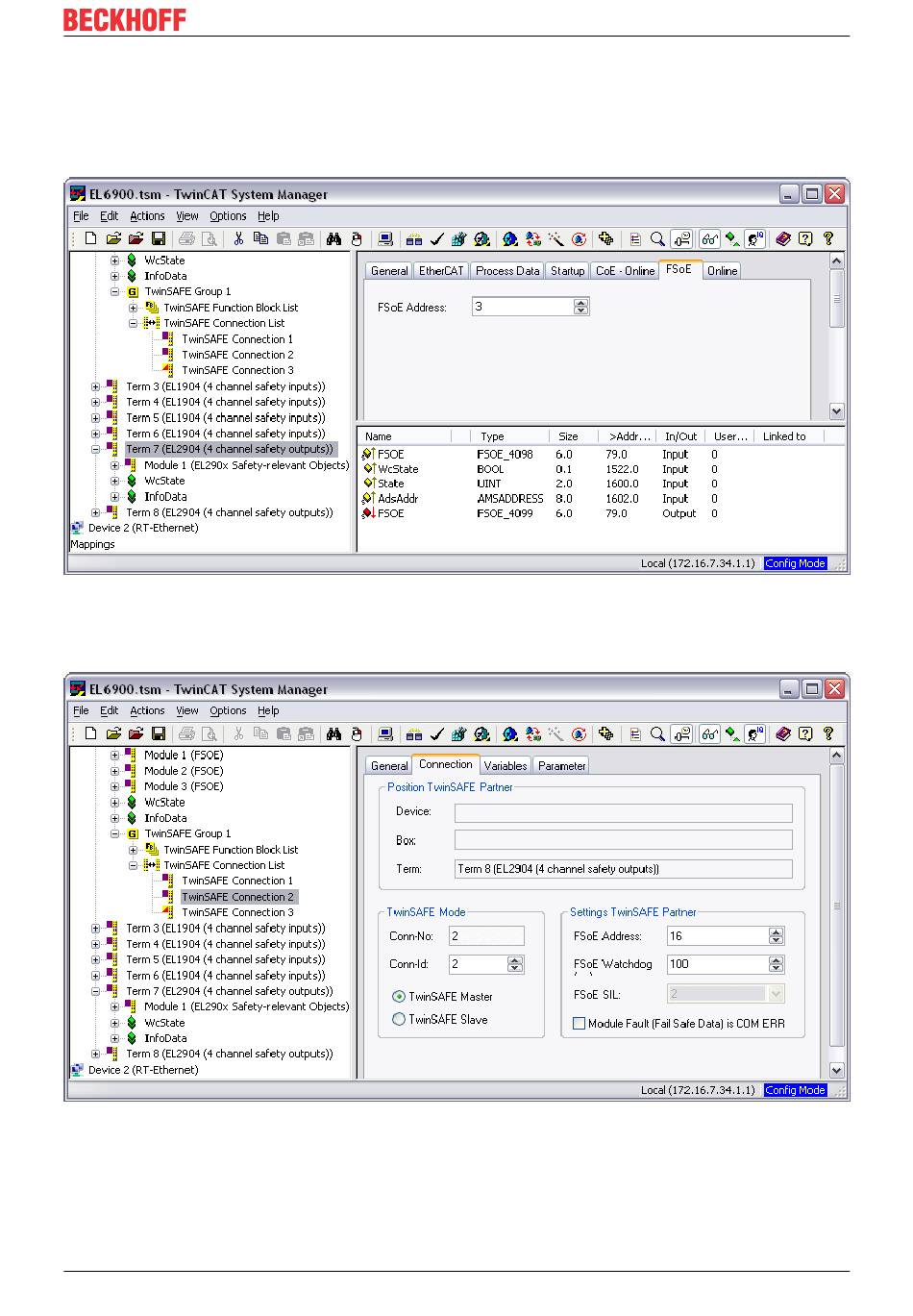Screen dimensions: 913x1316
Task: Click the eyeglasses watch icon in upper window toolbar
Action: (x=709, y=238)
